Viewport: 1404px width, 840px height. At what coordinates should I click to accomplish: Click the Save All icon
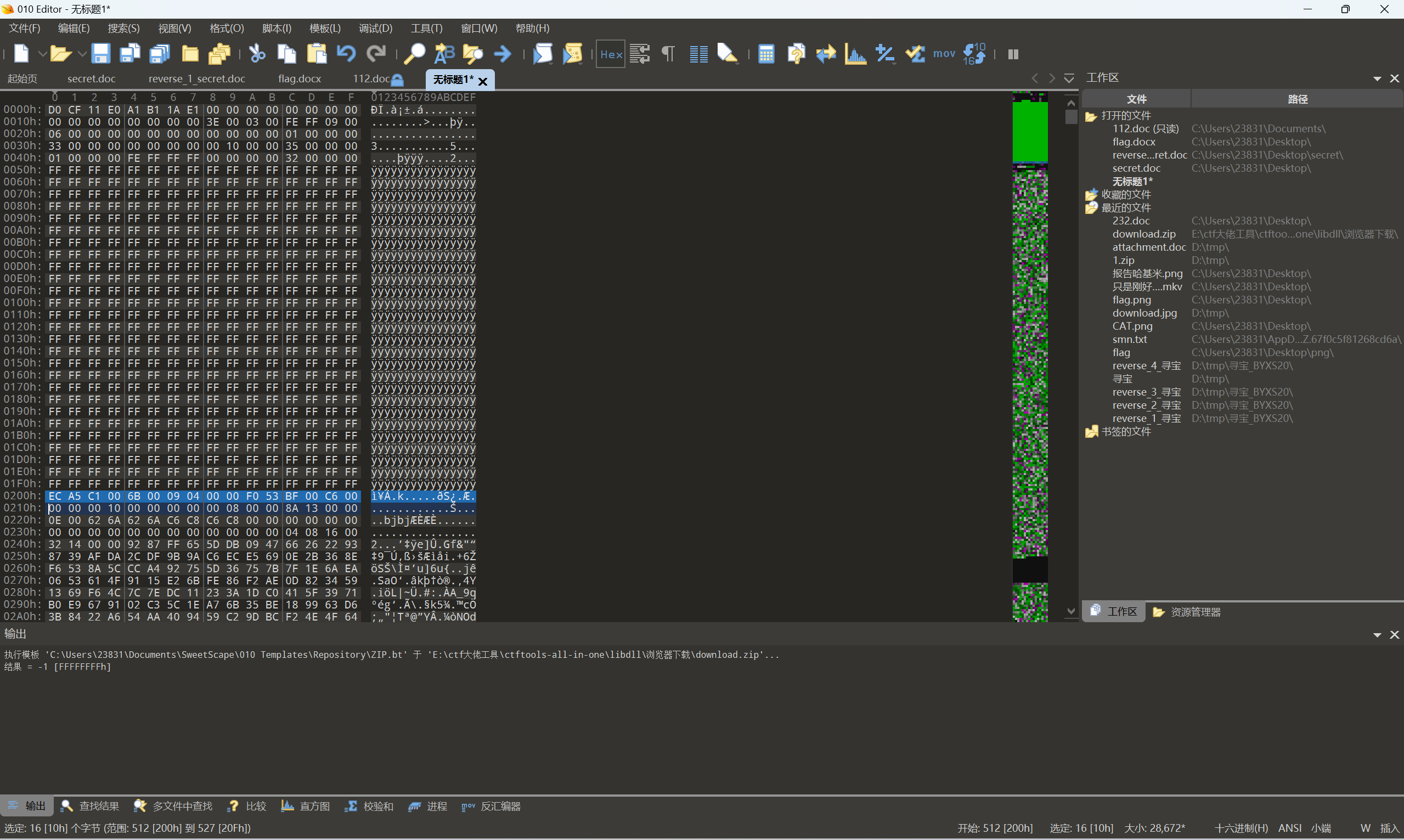160,54
